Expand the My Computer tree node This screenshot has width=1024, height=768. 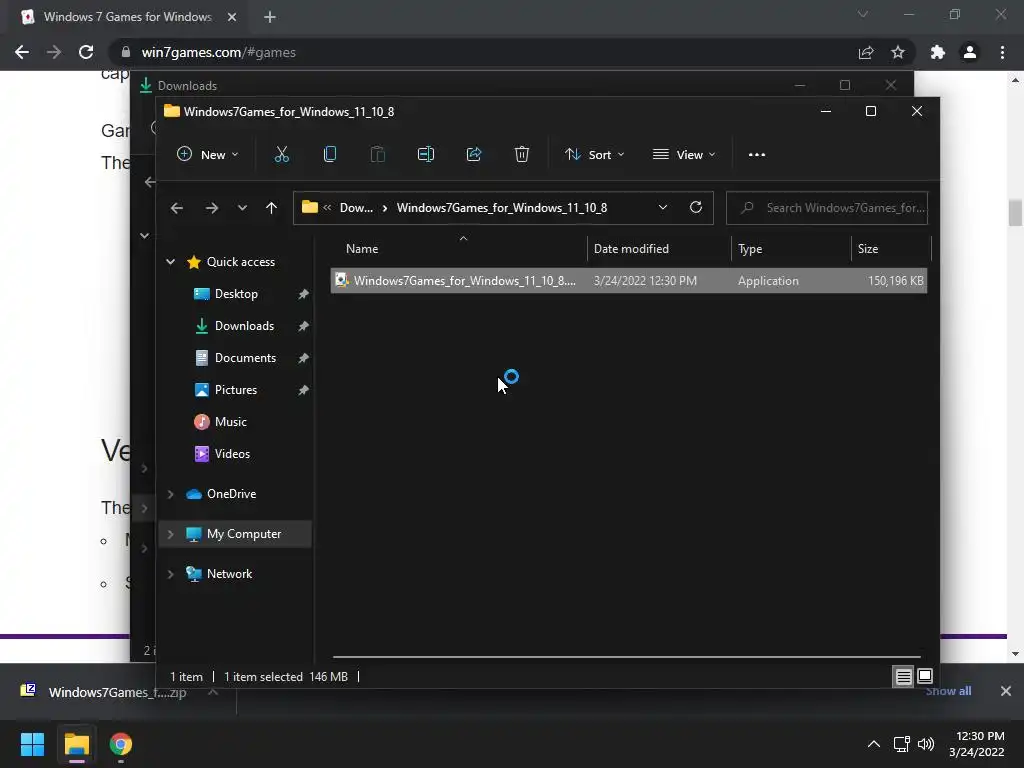tap(170, 534)
